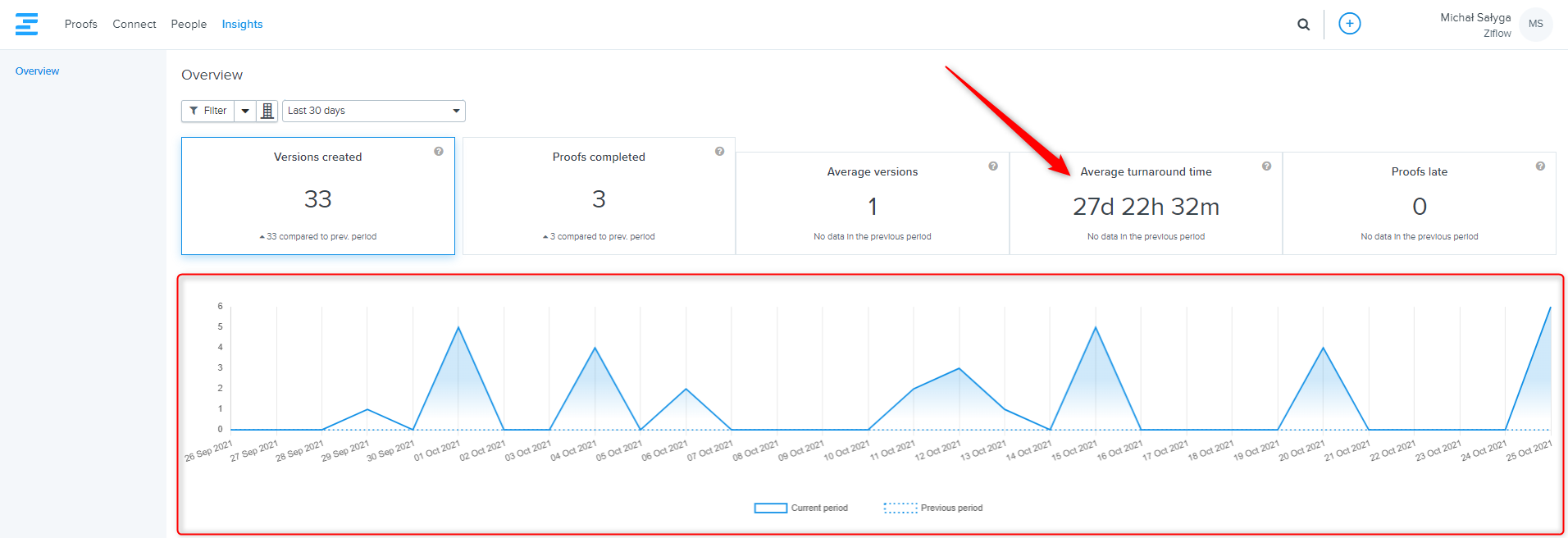Open help icon on Versions created card
This screenshot has width=1568, height=538.
pyautogui.click(x=439, y=152)
